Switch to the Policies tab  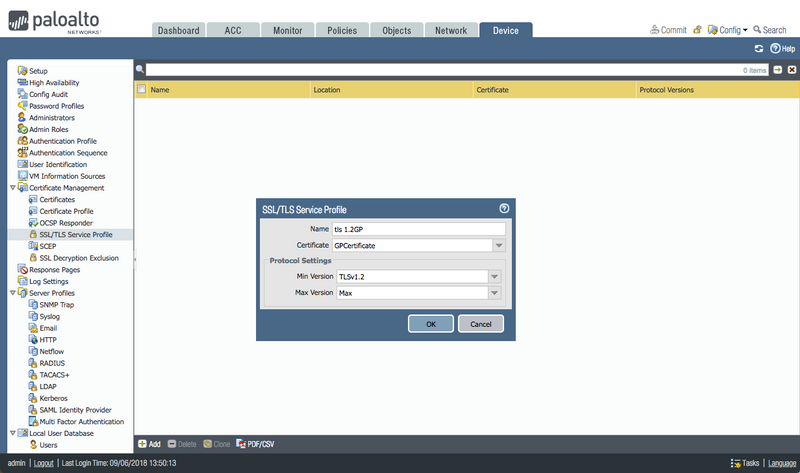pos(342,30)
